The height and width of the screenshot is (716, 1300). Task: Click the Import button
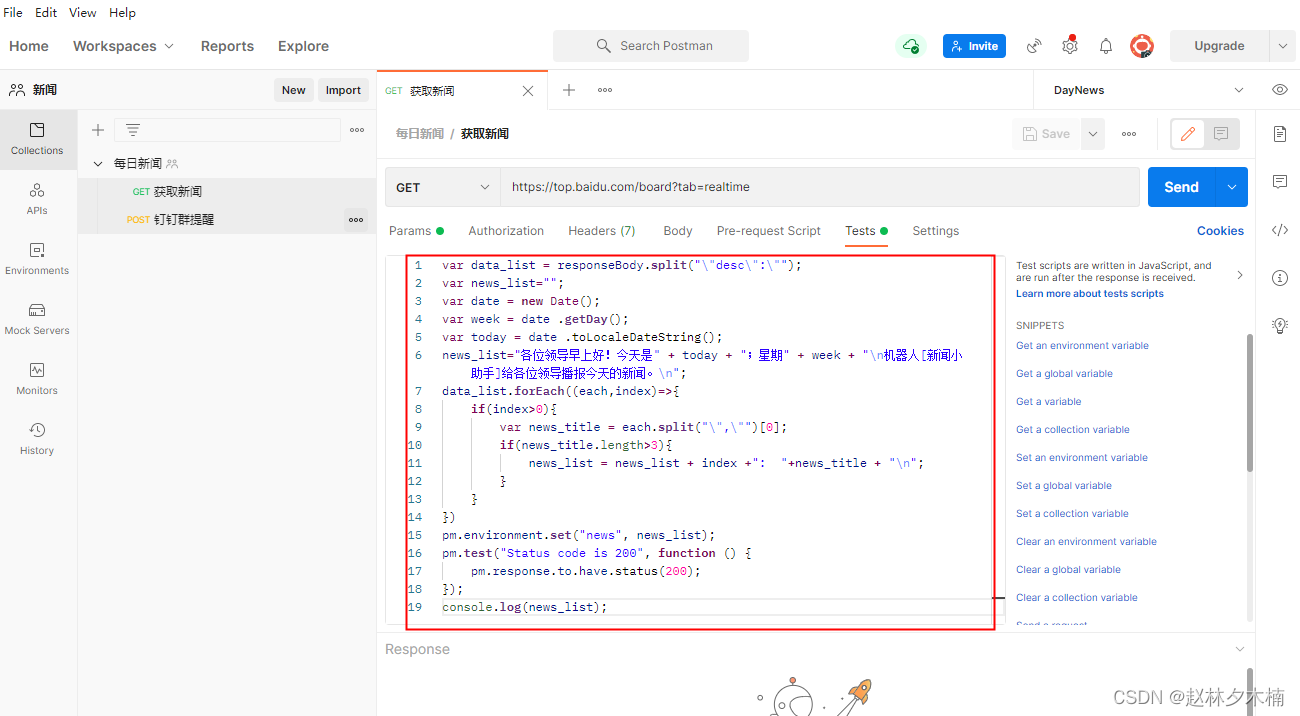[343, 90]
